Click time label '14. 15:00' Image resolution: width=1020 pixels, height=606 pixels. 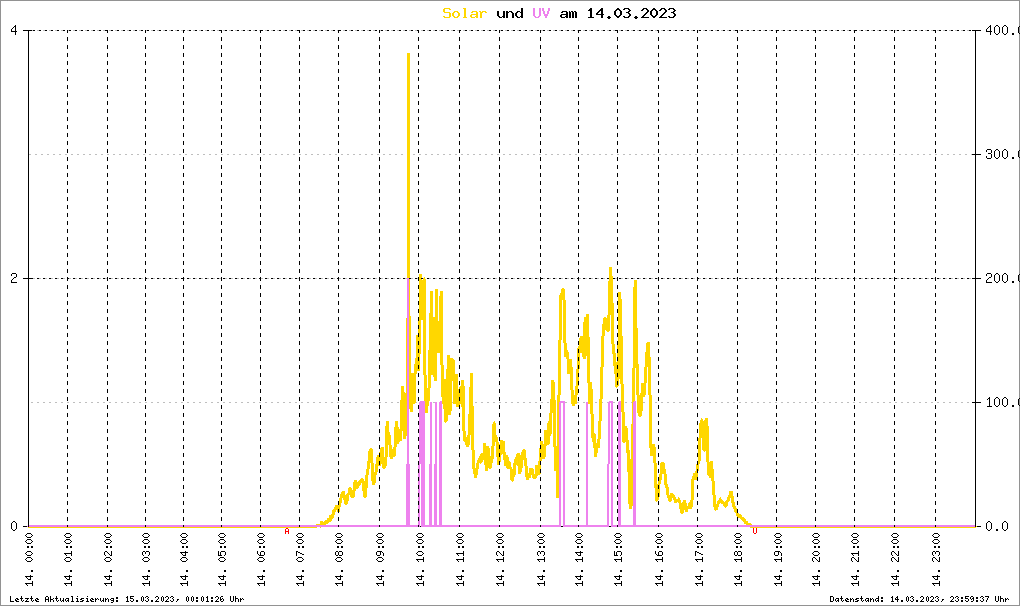click(x=618, y=560)
